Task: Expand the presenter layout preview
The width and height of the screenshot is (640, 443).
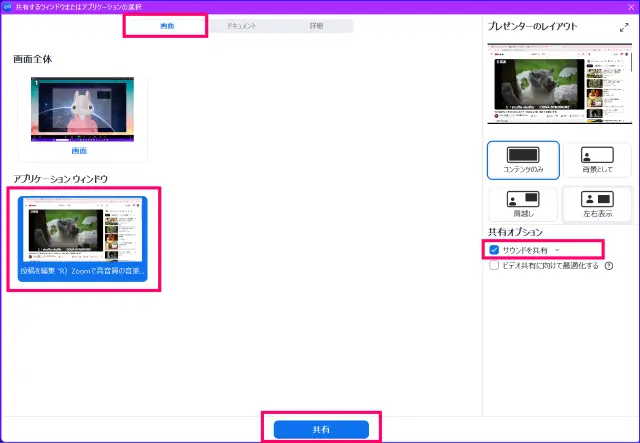Action: pos(624,28)
